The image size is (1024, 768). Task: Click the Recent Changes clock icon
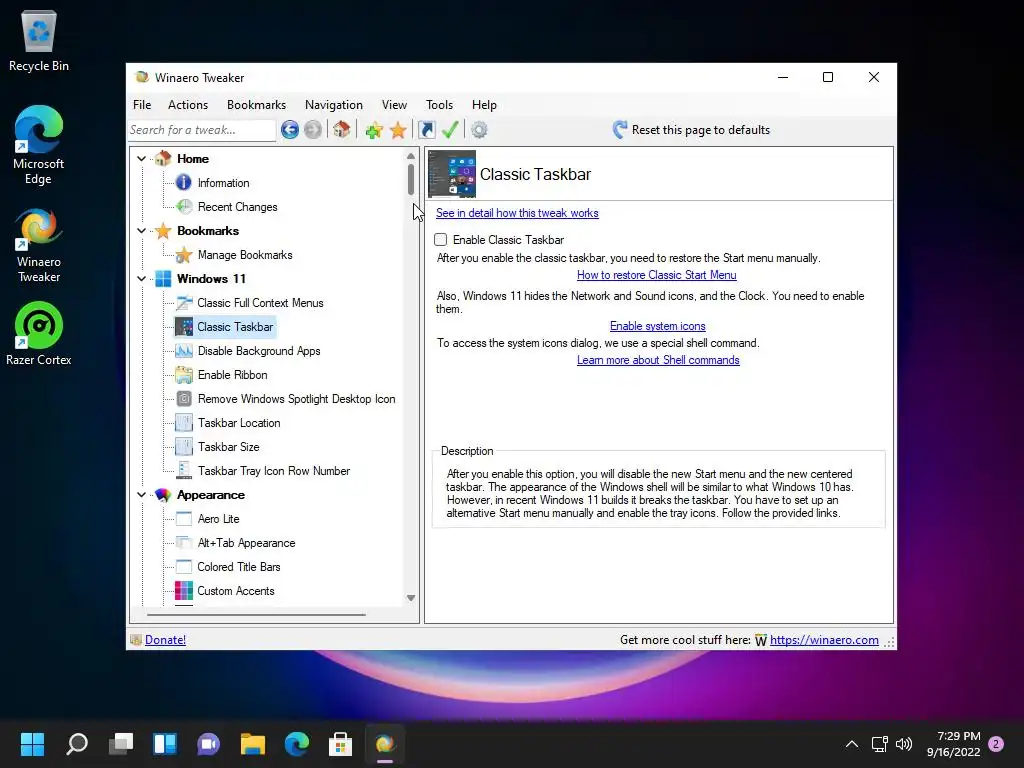(x=185, y=206)
